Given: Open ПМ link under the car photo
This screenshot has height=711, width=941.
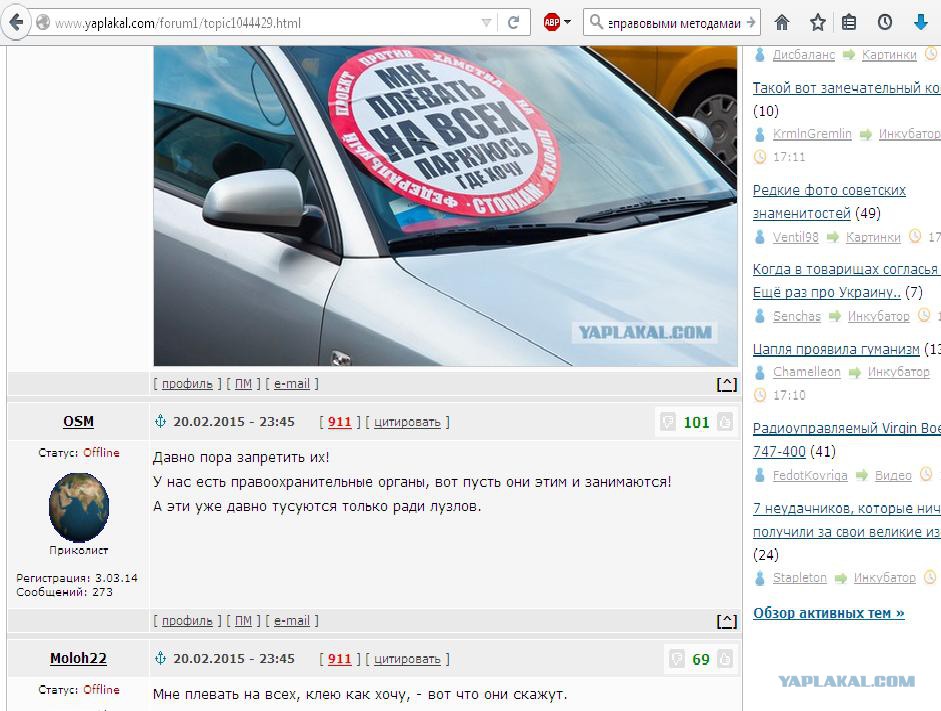Looking at the screenshot, I should pos(243,383).
